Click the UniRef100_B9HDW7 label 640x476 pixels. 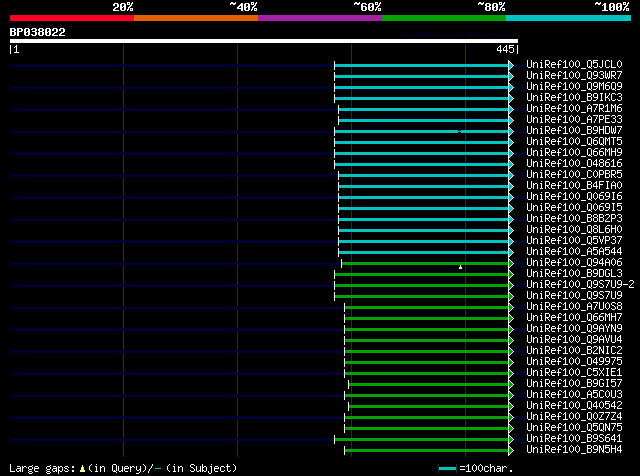(574, 131)
